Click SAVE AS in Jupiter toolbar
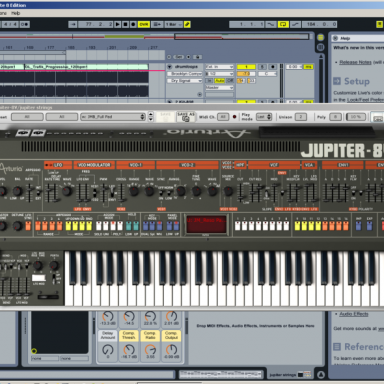This screenshot has width=384, height=384. pyautogui.click(x=186, y=117)
